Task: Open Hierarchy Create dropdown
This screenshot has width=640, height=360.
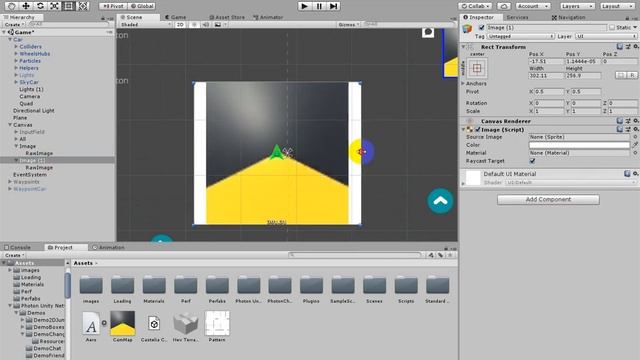Action: tap(15, 24)
